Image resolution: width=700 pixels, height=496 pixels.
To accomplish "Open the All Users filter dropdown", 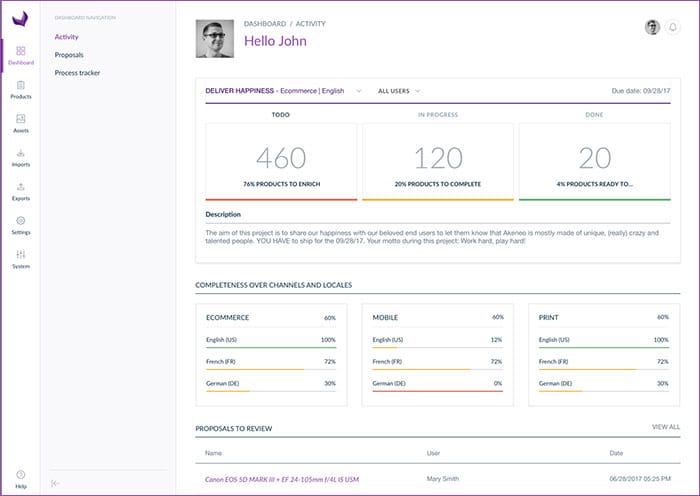I will (x=399, y=91).
